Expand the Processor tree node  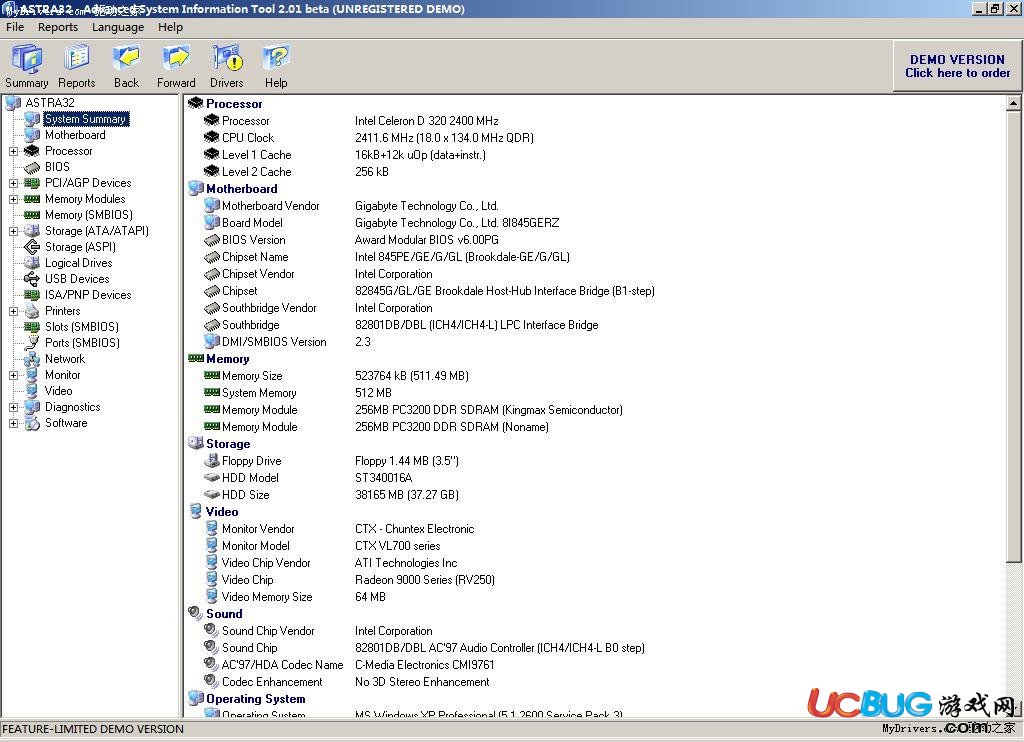click(x=13, y=152)
